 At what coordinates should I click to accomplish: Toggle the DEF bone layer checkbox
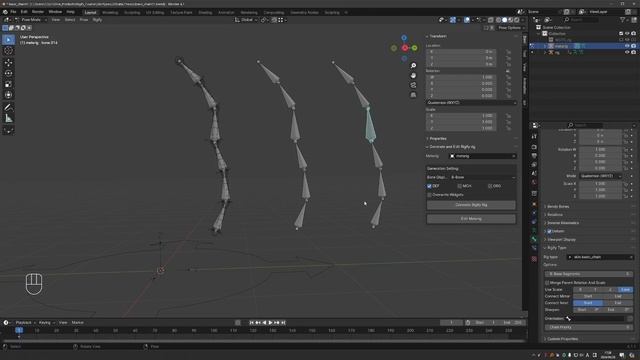[x=429, y=186]
